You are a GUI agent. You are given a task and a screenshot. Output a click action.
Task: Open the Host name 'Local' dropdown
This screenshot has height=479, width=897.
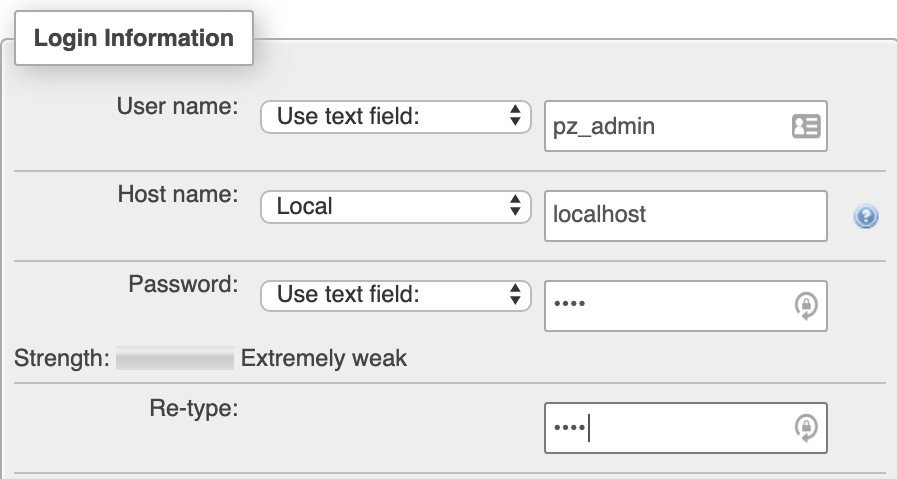pyautogui.click(x=396, y=207)
